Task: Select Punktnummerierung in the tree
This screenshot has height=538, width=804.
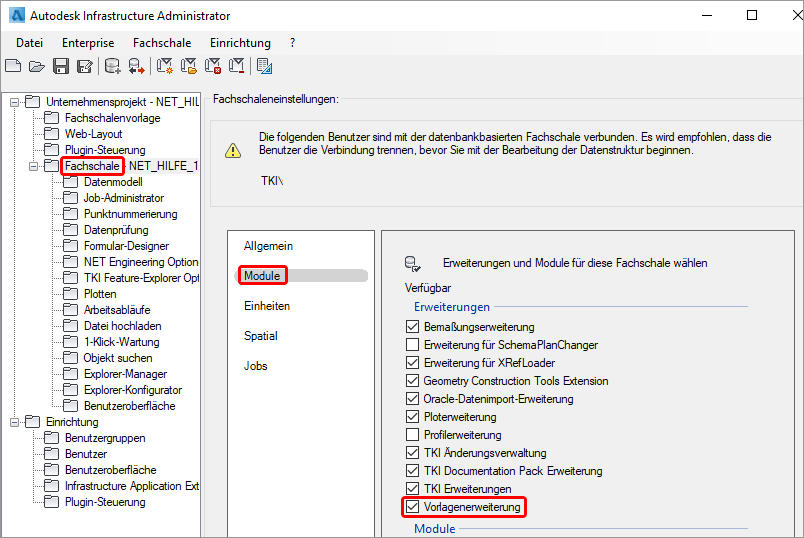Action: [x=131, y=214]
